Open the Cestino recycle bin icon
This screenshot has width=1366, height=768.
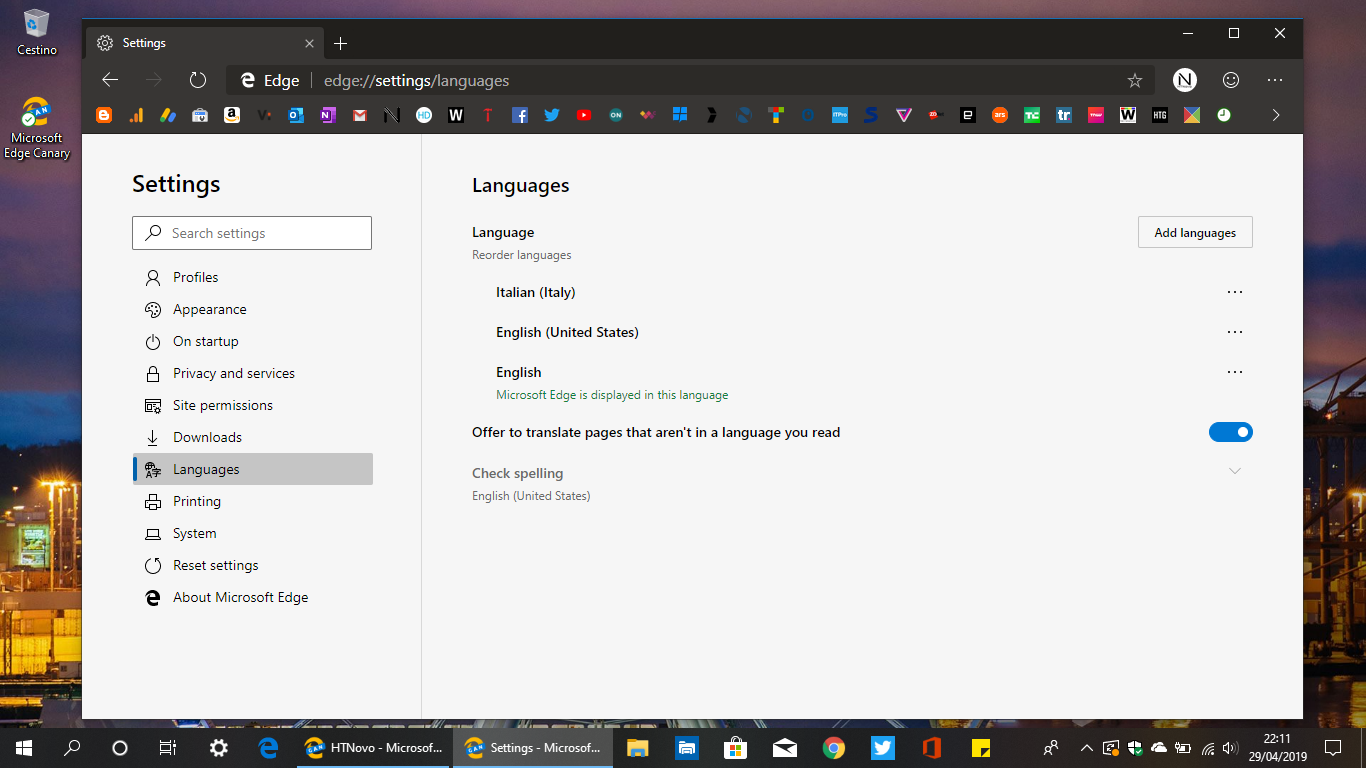coord(37,32)
